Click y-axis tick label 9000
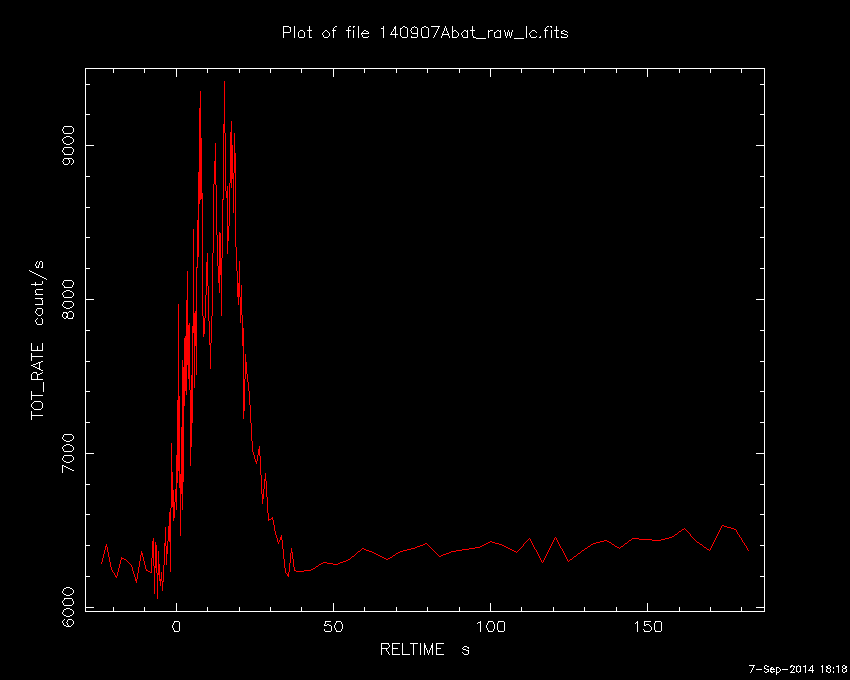 pyautogui.click(x=69, y=145)
